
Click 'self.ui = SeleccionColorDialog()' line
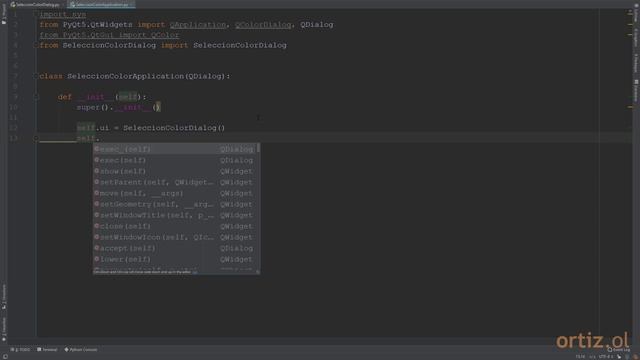click(x=151, y=128)
